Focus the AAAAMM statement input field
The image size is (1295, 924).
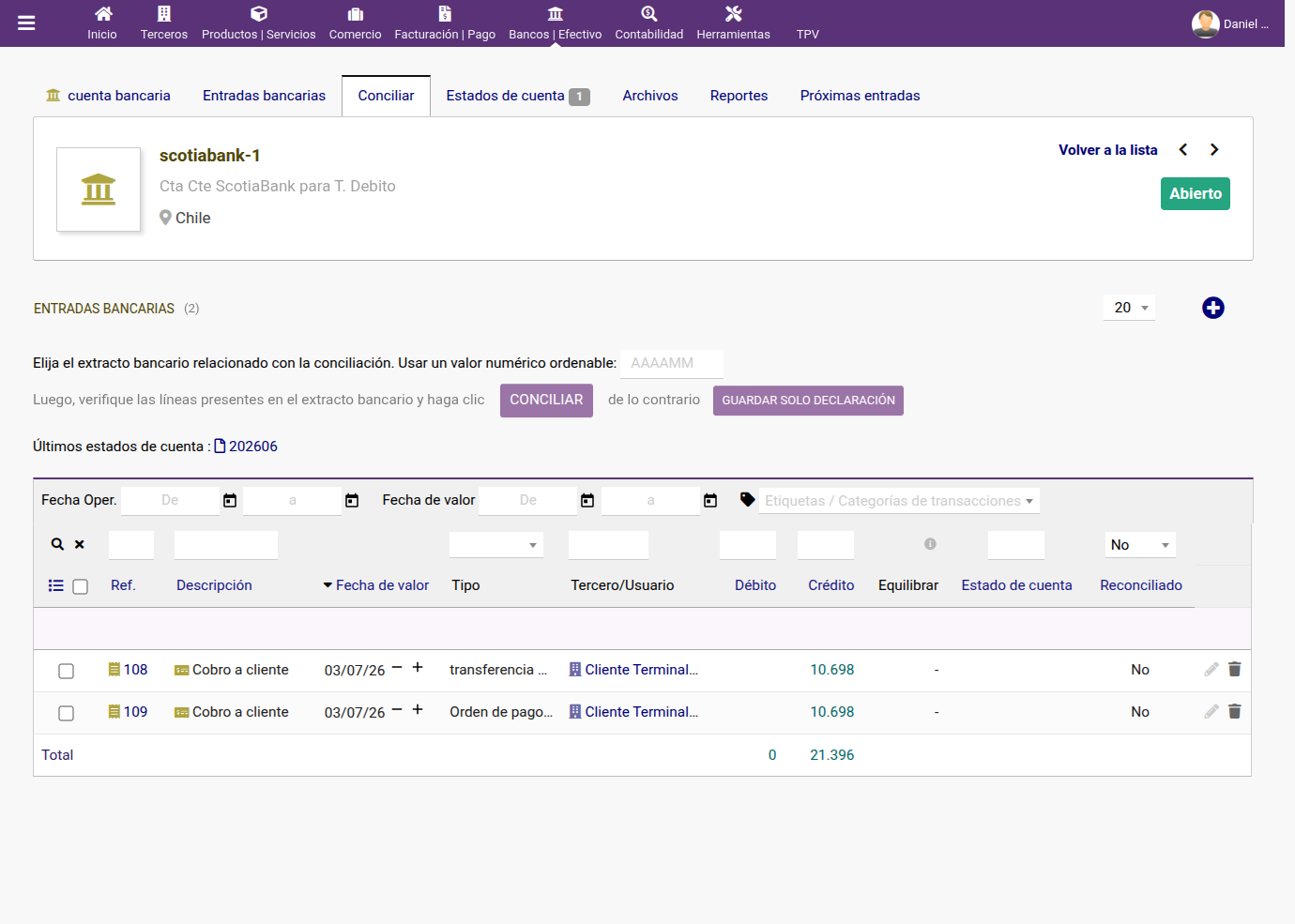[x=672, y=363]
